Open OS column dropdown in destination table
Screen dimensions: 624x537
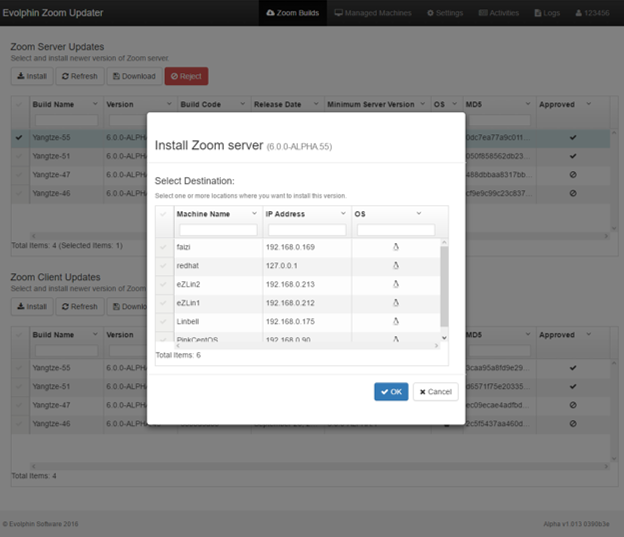[419, 214]
